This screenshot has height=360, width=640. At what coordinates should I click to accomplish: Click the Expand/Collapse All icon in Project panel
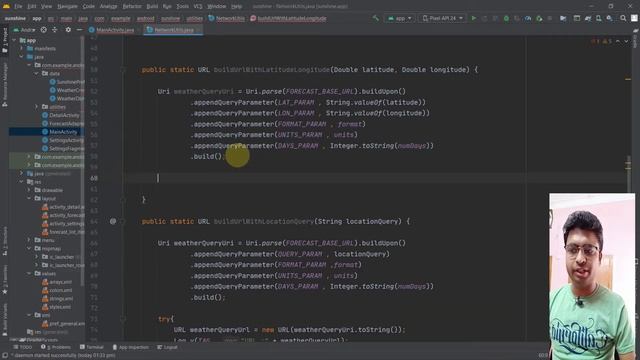click(55, 30)
